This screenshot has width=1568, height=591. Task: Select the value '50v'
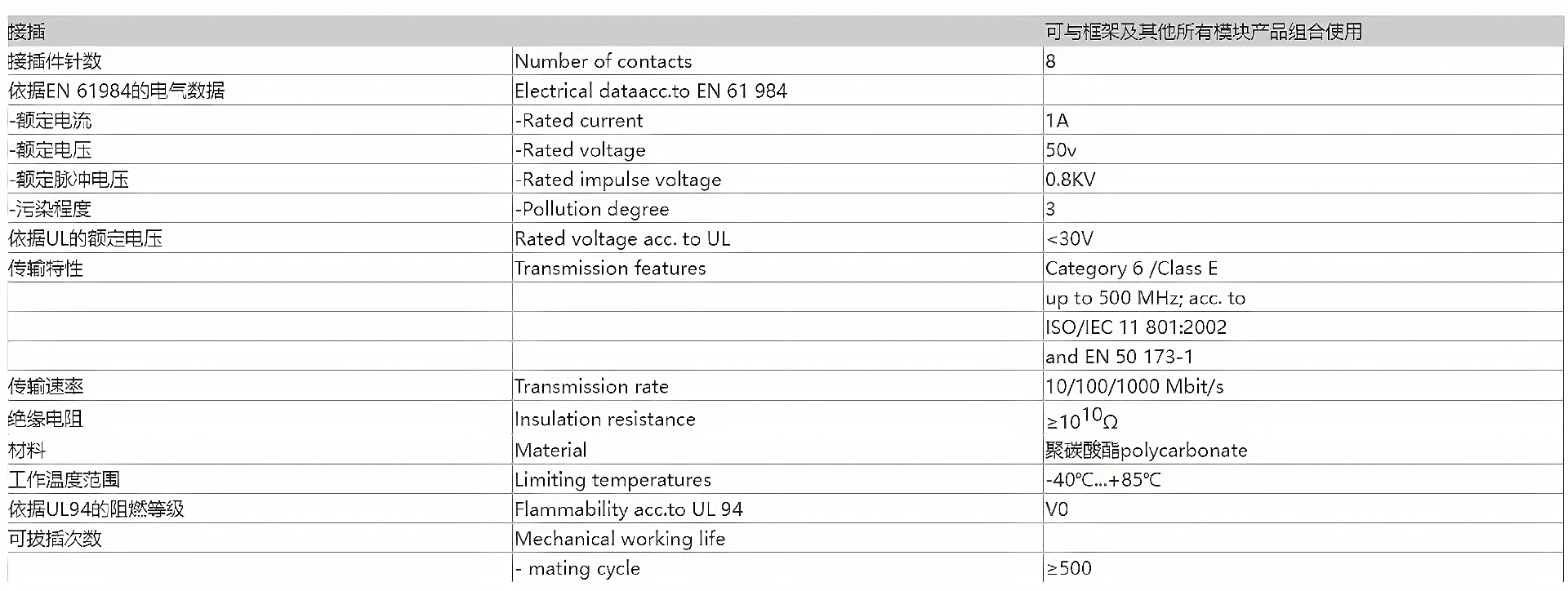(x=1061, y=150)
